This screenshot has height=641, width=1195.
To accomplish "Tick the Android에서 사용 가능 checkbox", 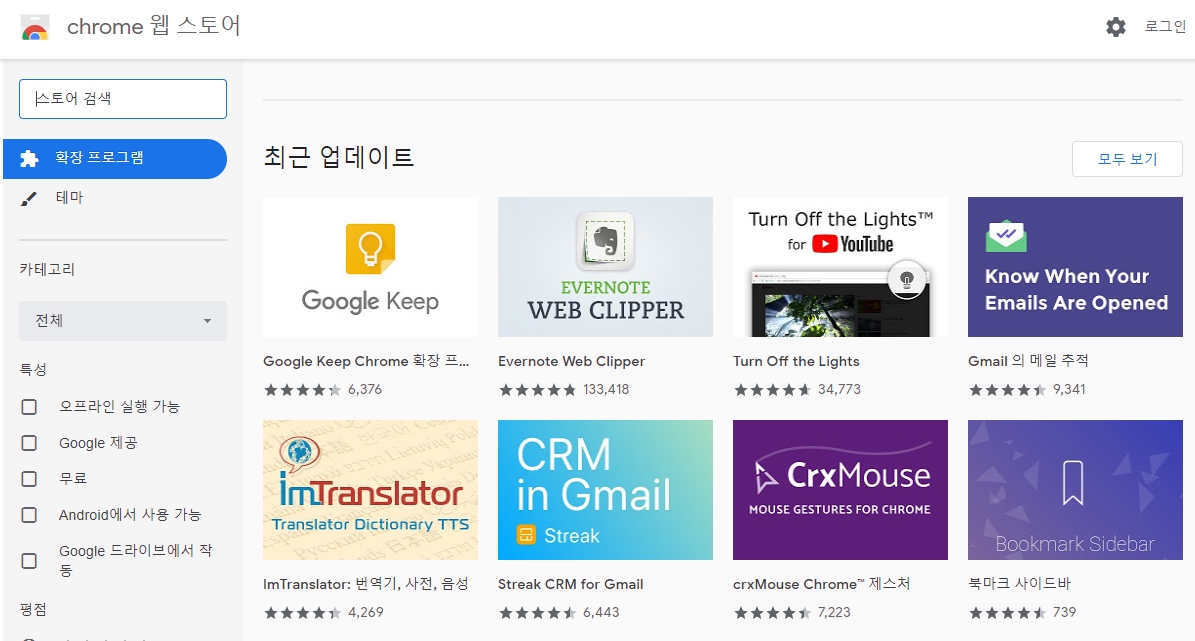I will point(29,515).
